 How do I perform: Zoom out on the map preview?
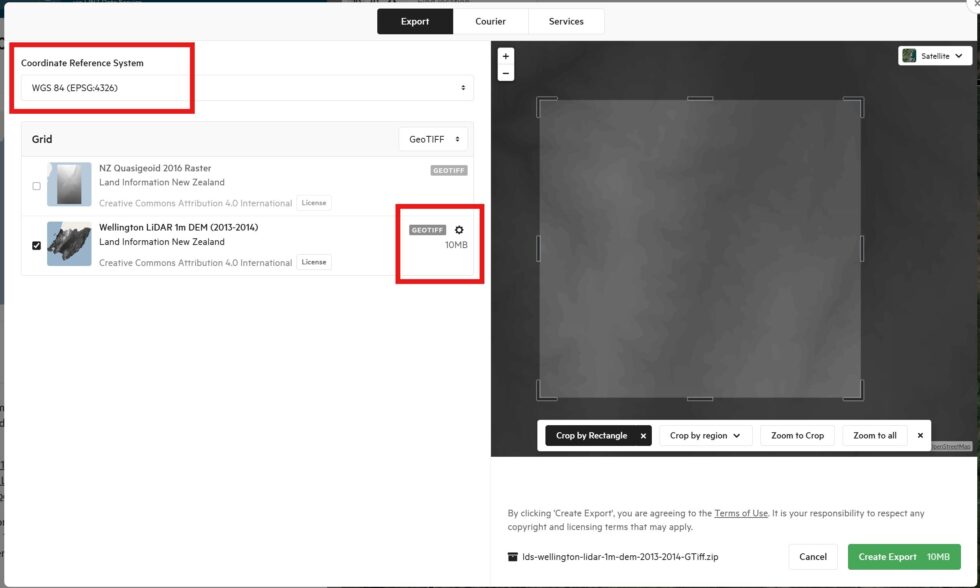(506, 73)
